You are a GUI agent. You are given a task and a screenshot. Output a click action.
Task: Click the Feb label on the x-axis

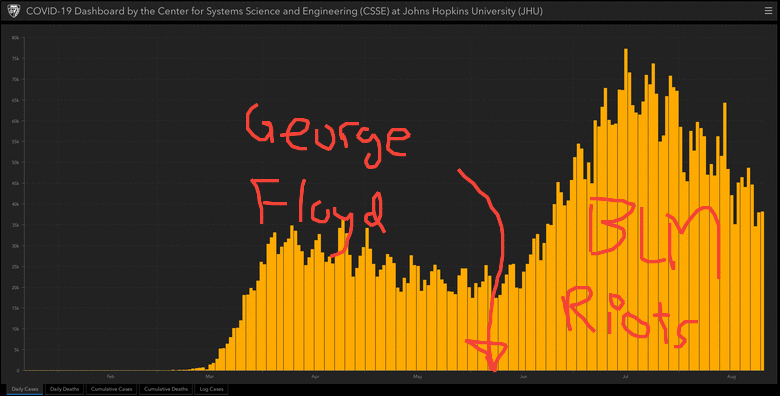110,376
